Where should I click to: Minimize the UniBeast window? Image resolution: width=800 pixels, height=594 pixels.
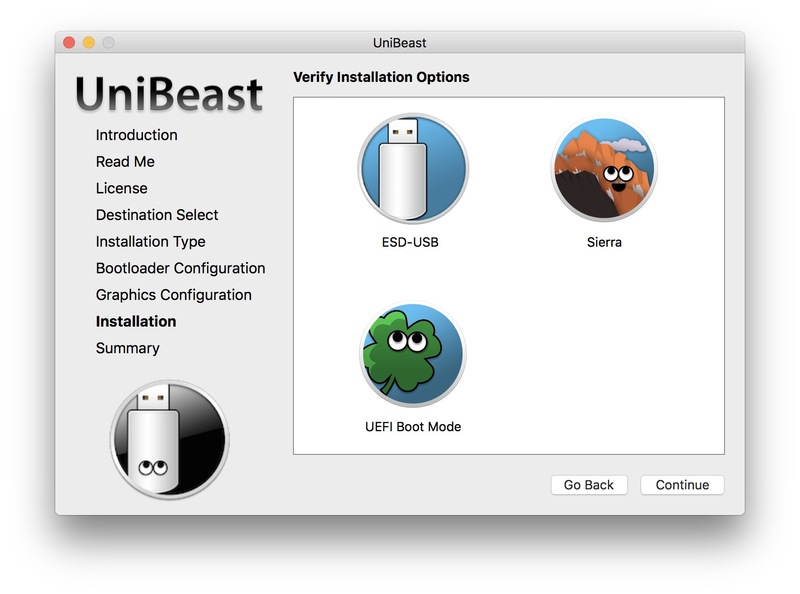coord(89,42)
